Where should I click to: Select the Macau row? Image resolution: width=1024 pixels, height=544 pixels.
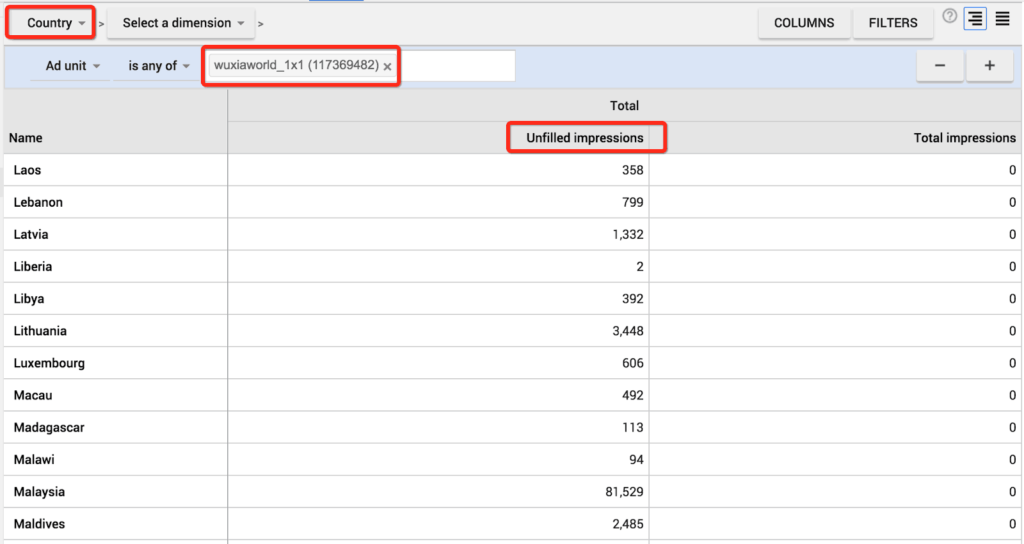point(512,395)
